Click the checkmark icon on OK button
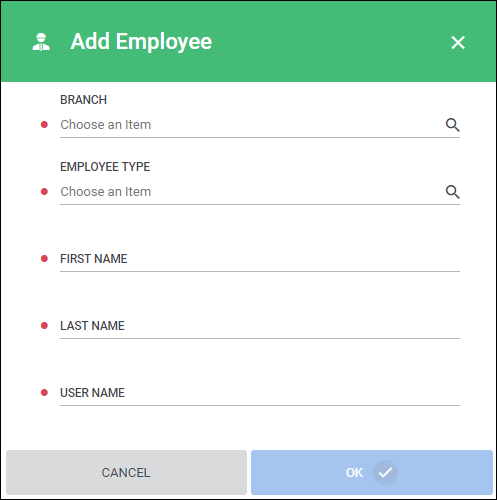This screenshot has height=500, width=497. [385, 472]
